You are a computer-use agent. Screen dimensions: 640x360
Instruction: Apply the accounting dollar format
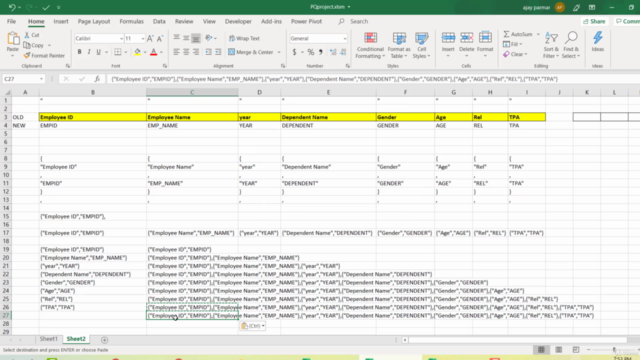click(294, 52)
